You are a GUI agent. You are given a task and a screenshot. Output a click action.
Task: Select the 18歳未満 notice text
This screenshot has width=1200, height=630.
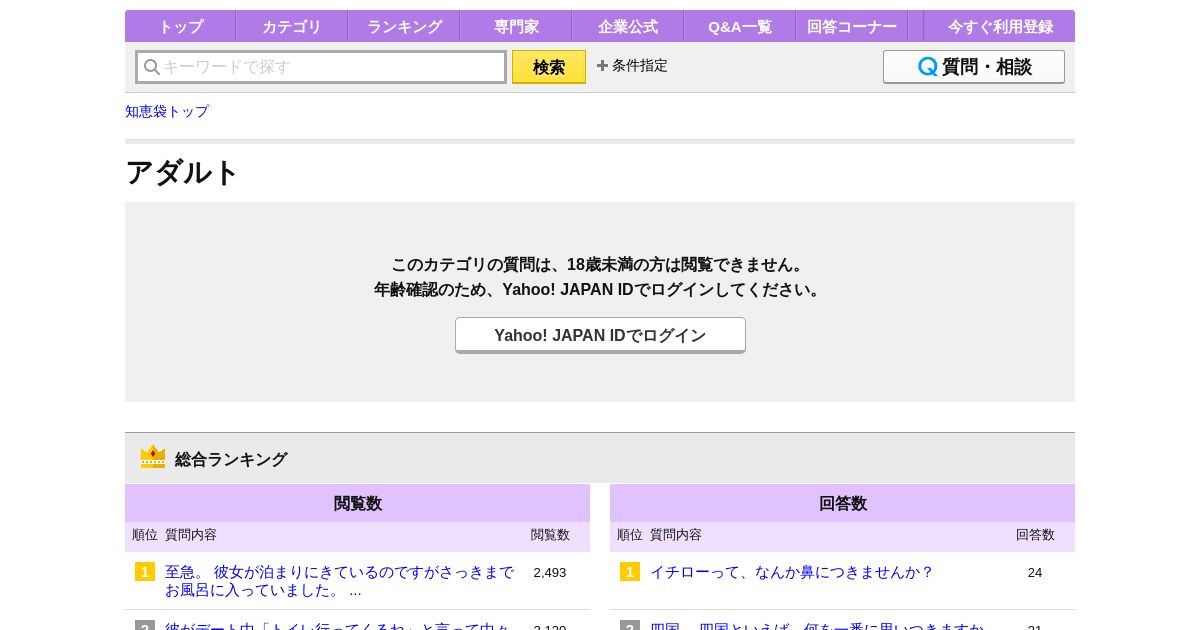click(599, 265)
